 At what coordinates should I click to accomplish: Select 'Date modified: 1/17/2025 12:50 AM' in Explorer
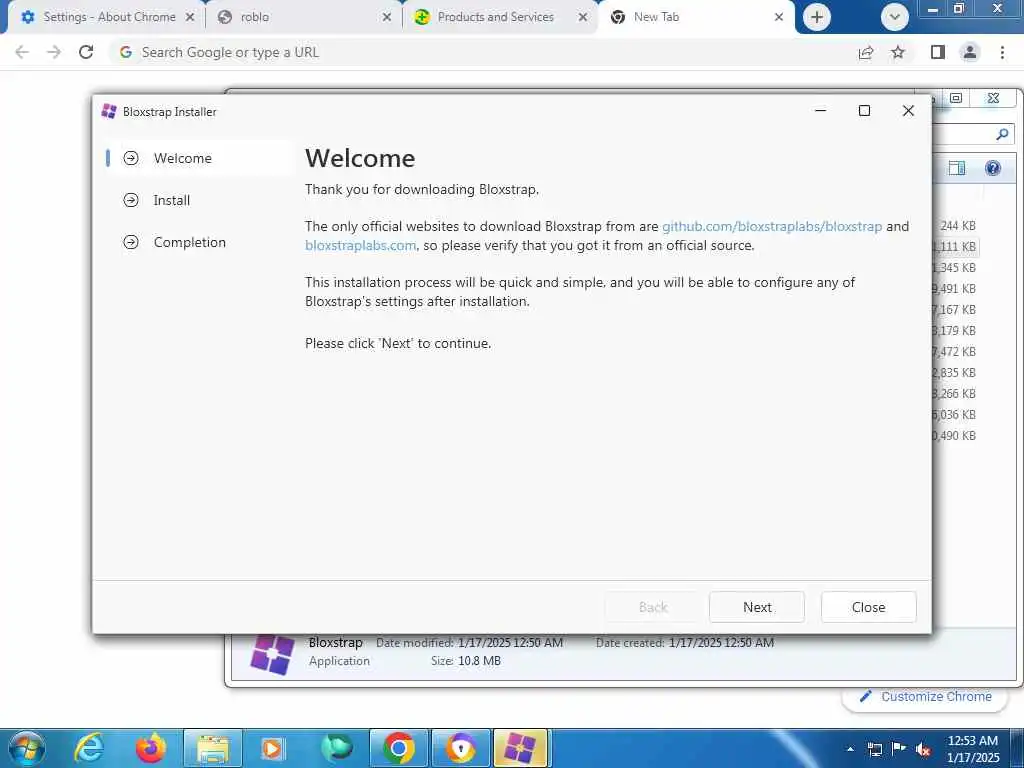pyautogui.click(x=470, y=643)
